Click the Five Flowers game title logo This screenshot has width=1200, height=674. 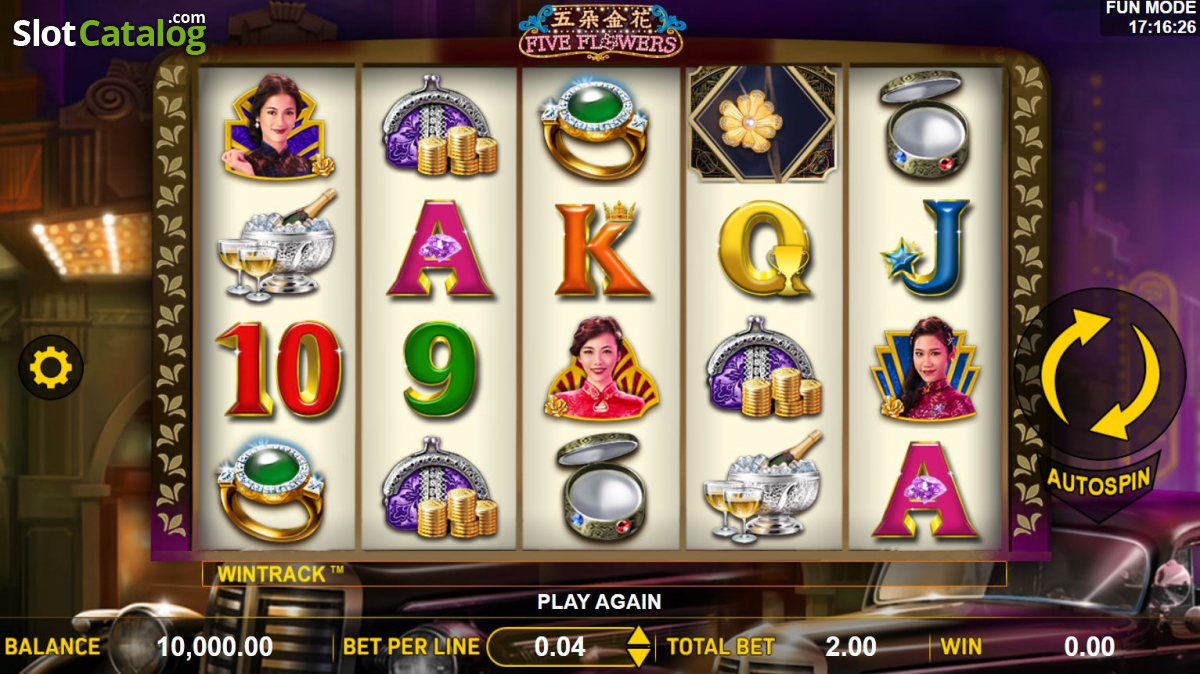tap(601, 31)
